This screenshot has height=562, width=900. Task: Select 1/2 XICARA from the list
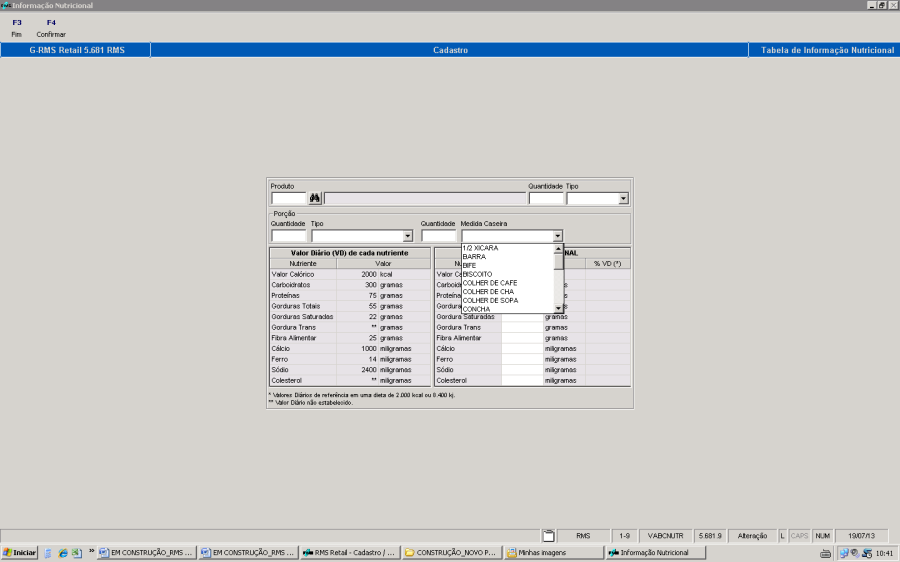click(x=507, y=248)
